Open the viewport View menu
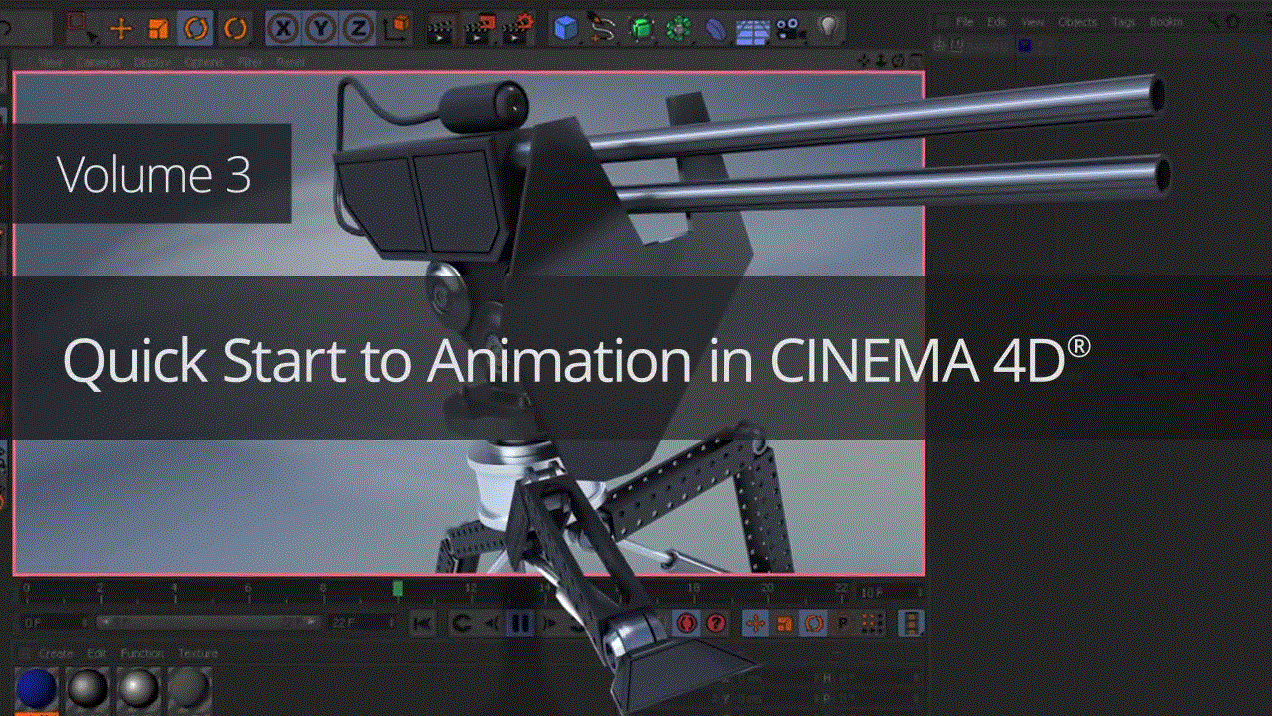Image resolution: width=1272 pixels, height=716 pixels. (x=50, y=62)
